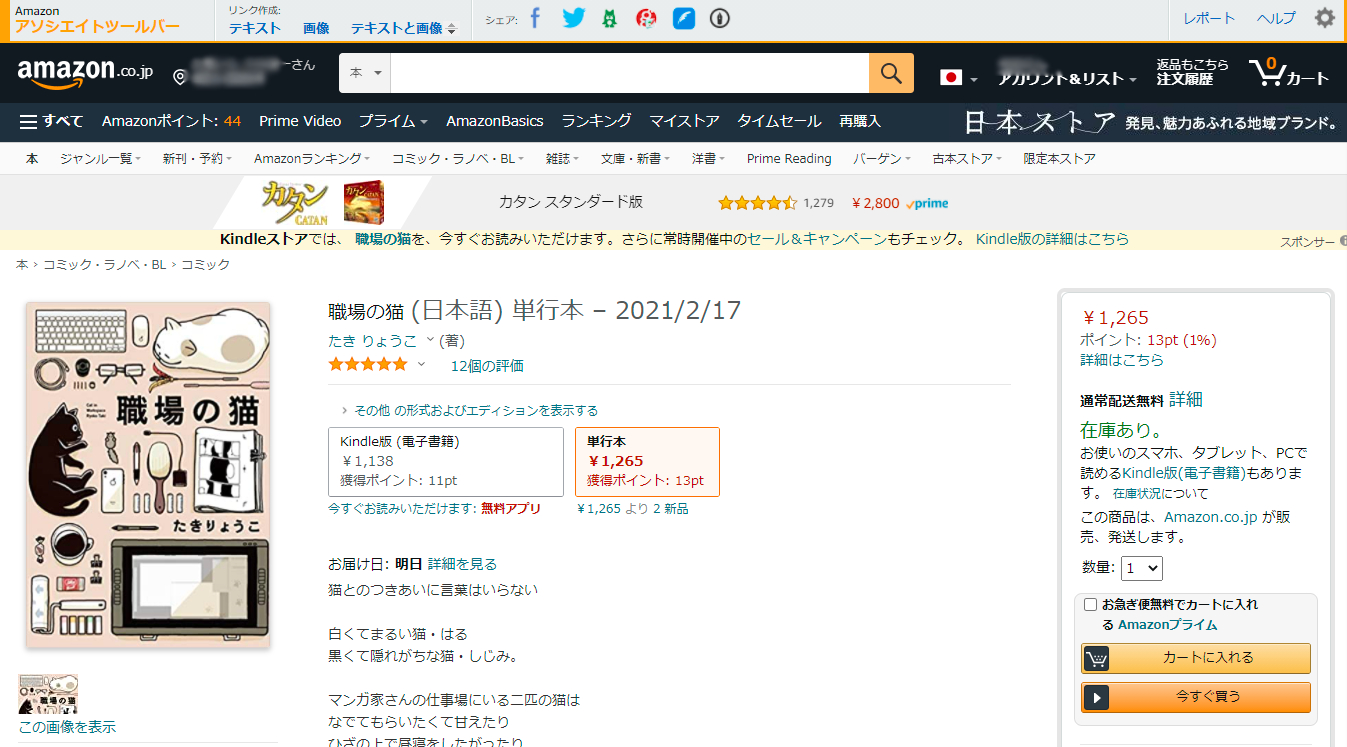
Task: Click 今すぐ買う button
Action: (1196, 697)
